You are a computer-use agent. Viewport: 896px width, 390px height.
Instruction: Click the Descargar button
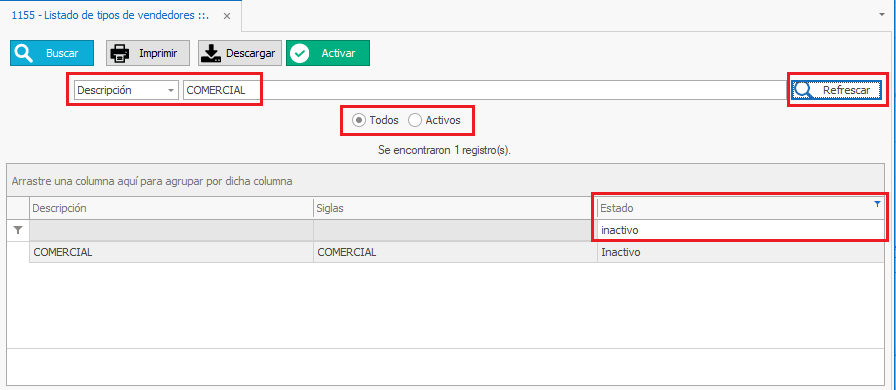coord(240,53)
